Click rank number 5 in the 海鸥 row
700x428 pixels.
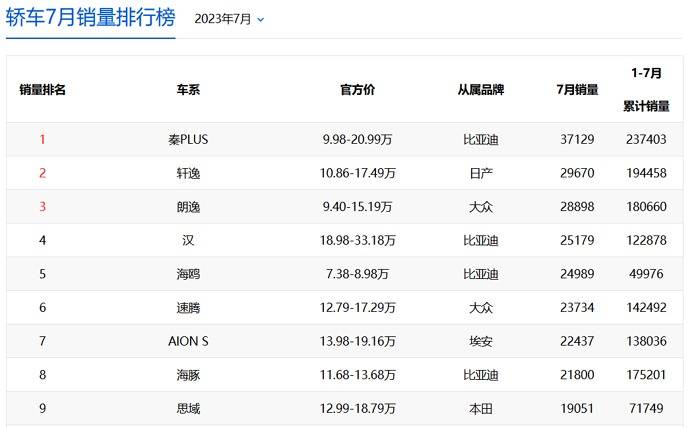(42, 274)
